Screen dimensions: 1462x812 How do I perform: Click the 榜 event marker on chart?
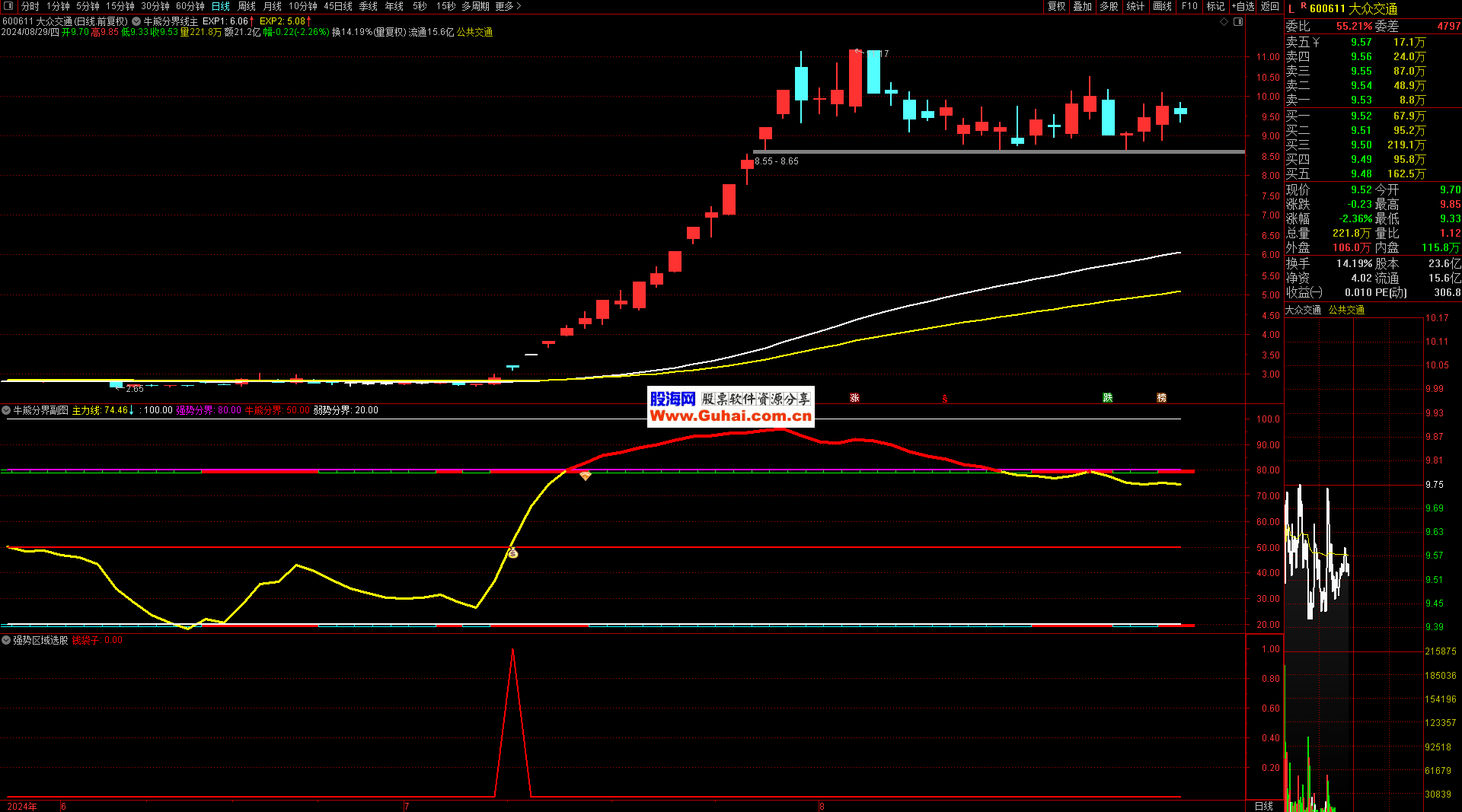(1161, 398)
